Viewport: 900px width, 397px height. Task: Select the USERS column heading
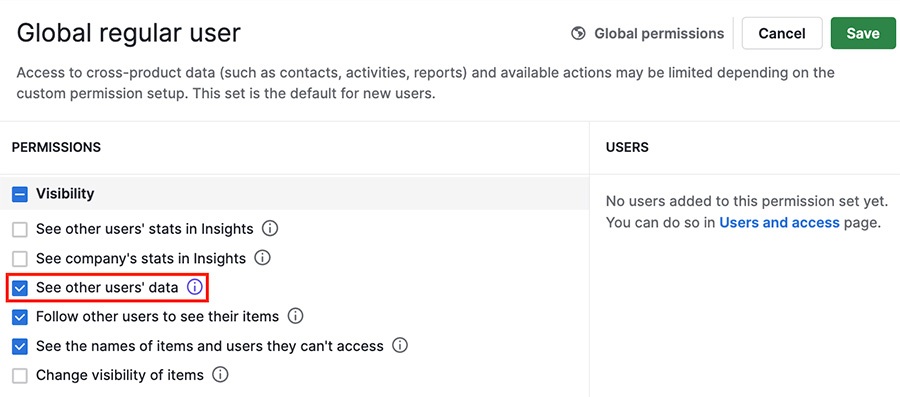click(x=627, y=147)
